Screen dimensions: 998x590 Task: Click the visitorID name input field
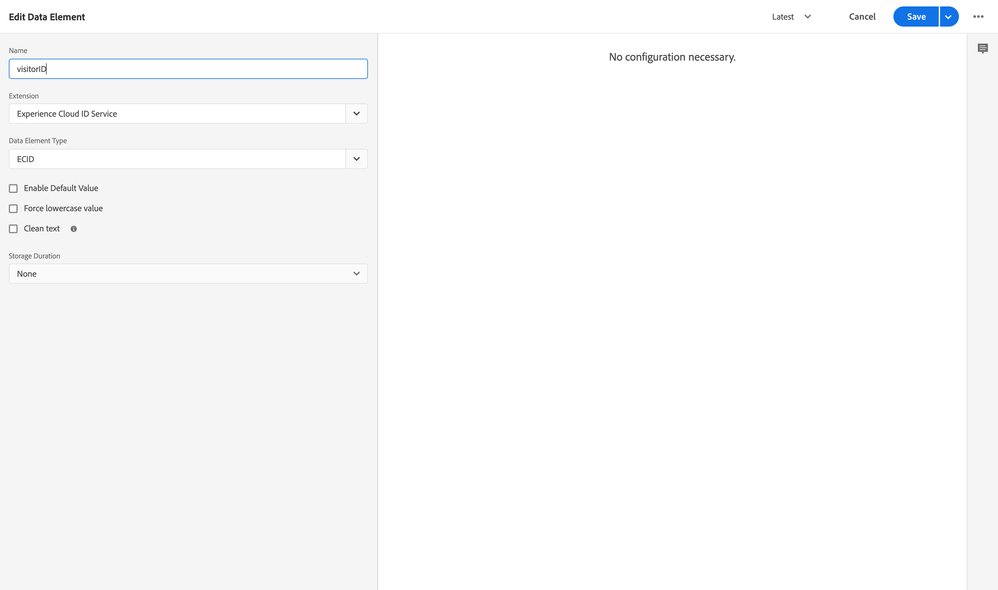pyautogui.click(x=188, y=69)
